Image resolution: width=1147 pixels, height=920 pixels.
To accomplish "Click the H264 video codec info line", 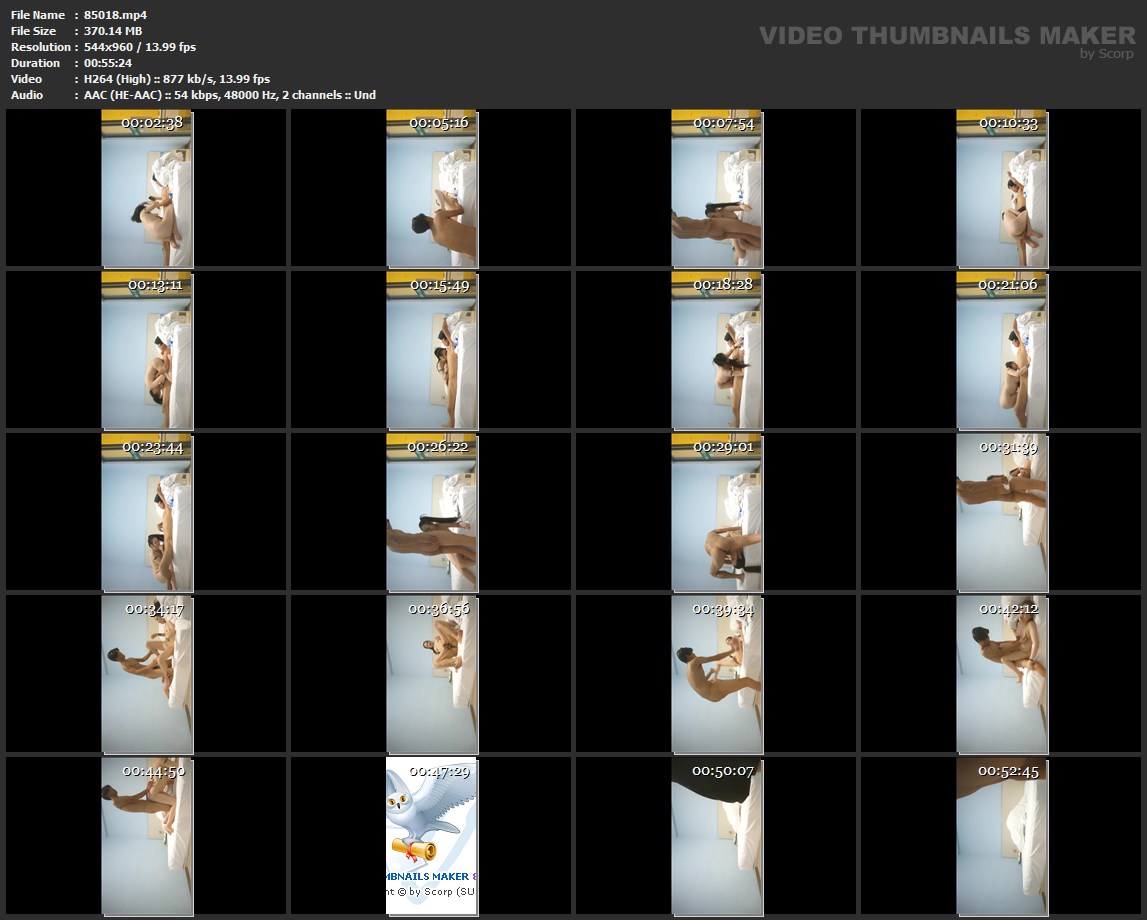I will 177,79.
